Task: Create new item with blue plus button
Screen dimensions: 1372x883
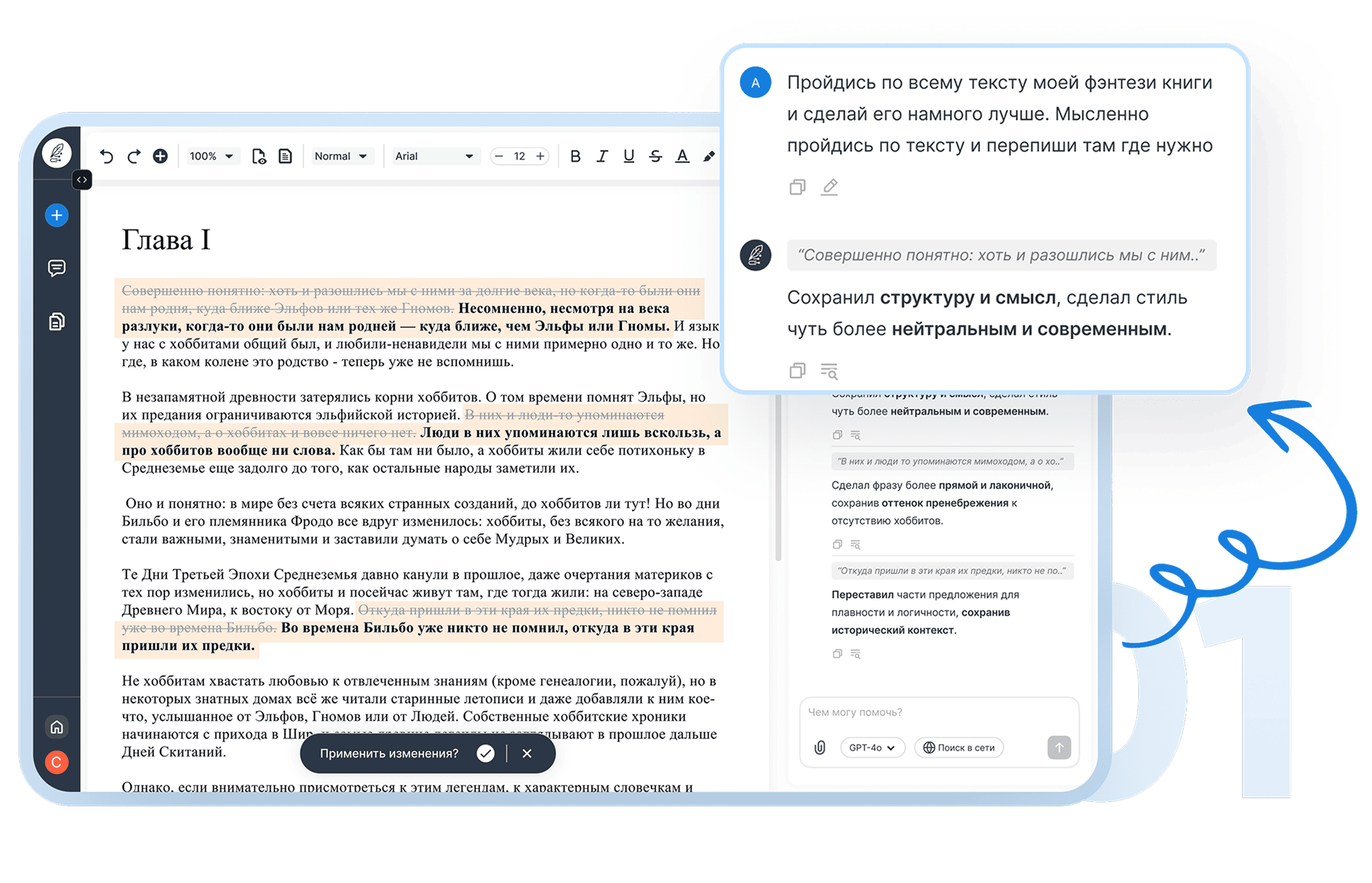Action: point(57,215)
